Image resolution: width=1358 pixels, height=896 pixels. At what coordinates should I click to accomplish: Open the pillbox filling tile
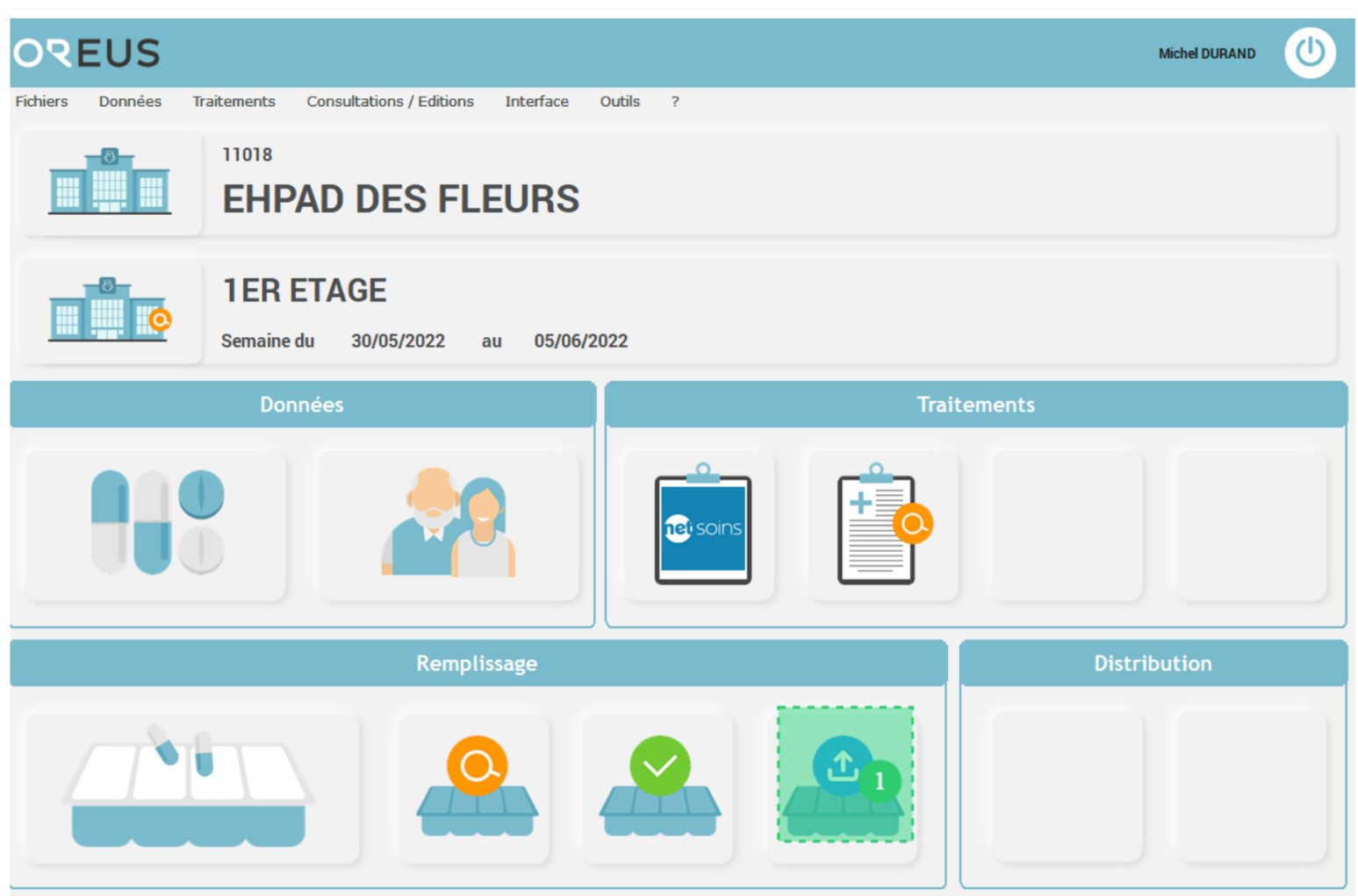(x=192, y=788)
